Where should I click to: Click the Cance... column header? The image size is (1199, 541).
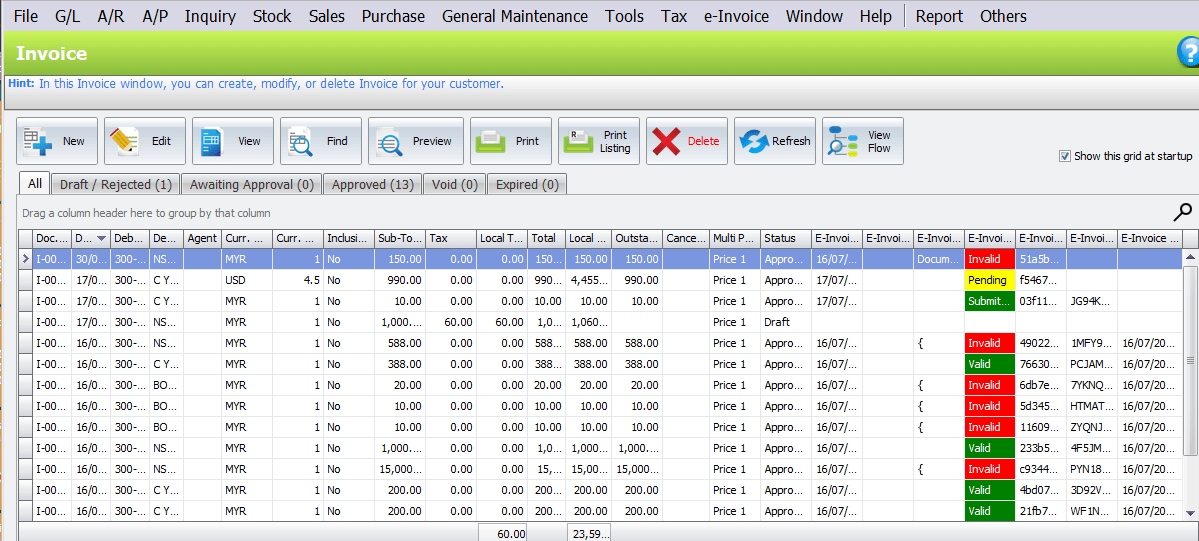[x=686, y=238]
